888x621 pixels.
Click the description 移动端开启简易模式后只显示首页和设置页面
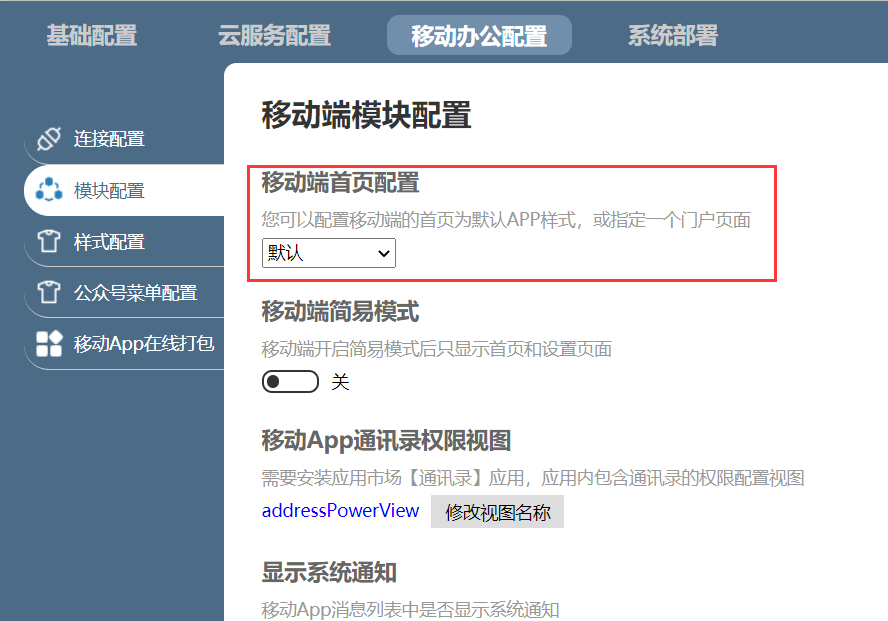pos(437,349)
